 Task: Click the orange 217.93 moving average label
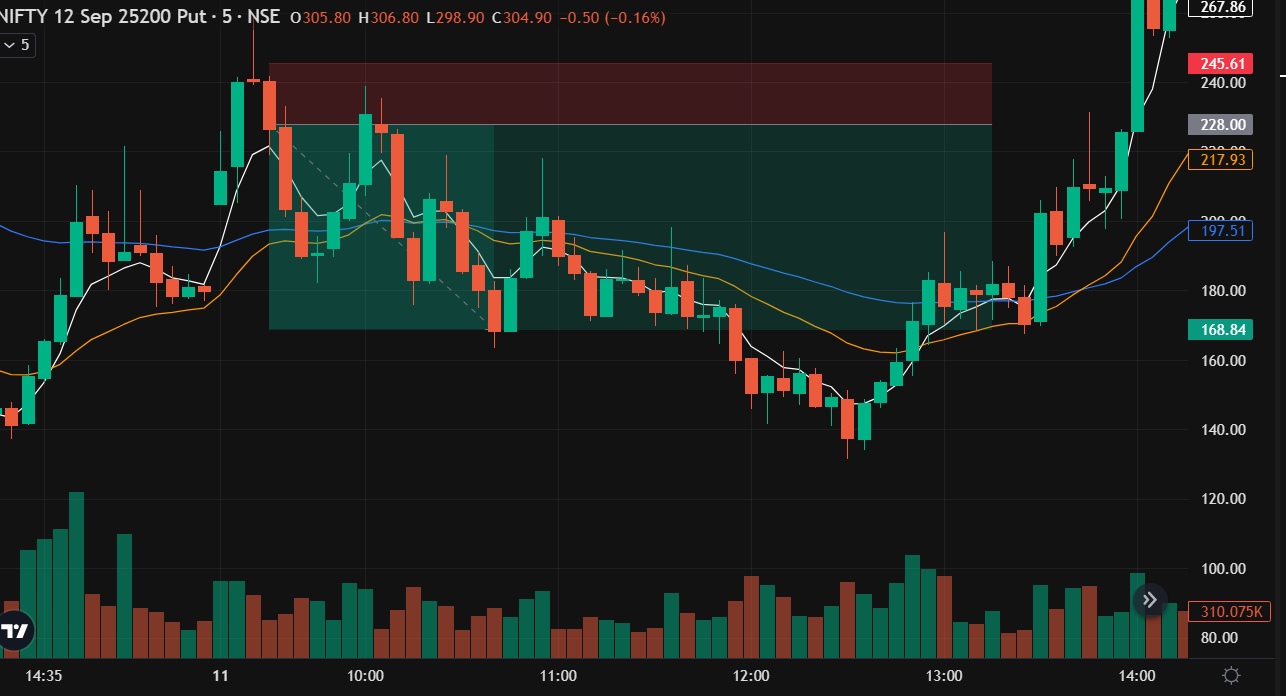(1220, 160)
